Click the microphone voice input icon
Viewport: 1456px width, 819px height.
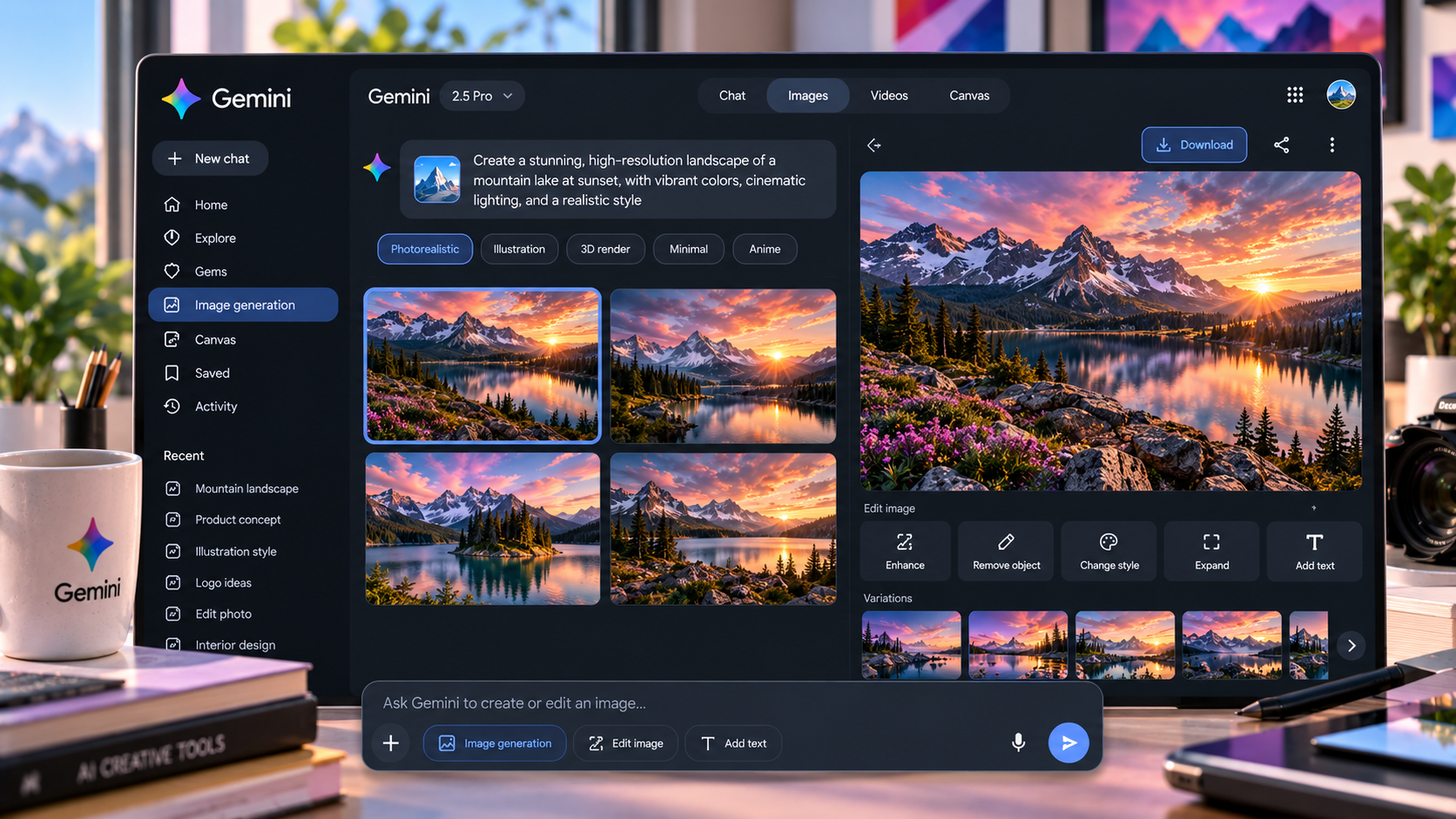pos(1018,742)
